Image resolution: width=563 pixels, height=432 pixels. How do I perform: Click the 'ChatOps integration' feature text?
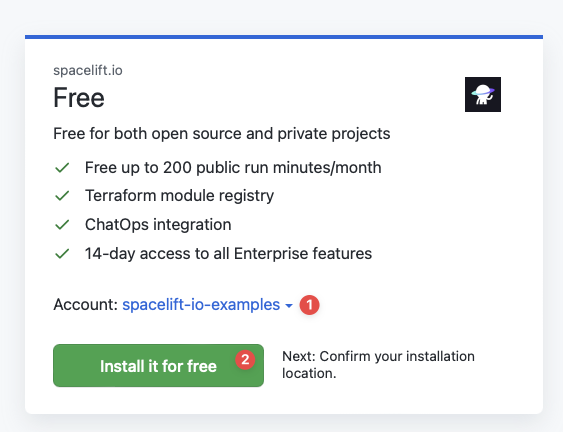158,225
